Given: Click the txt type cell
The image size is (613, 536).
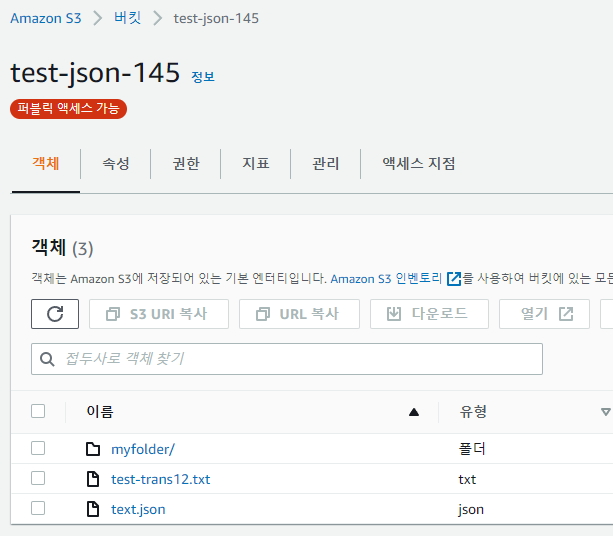Looking at the screenshot, I should coord(467,479).
